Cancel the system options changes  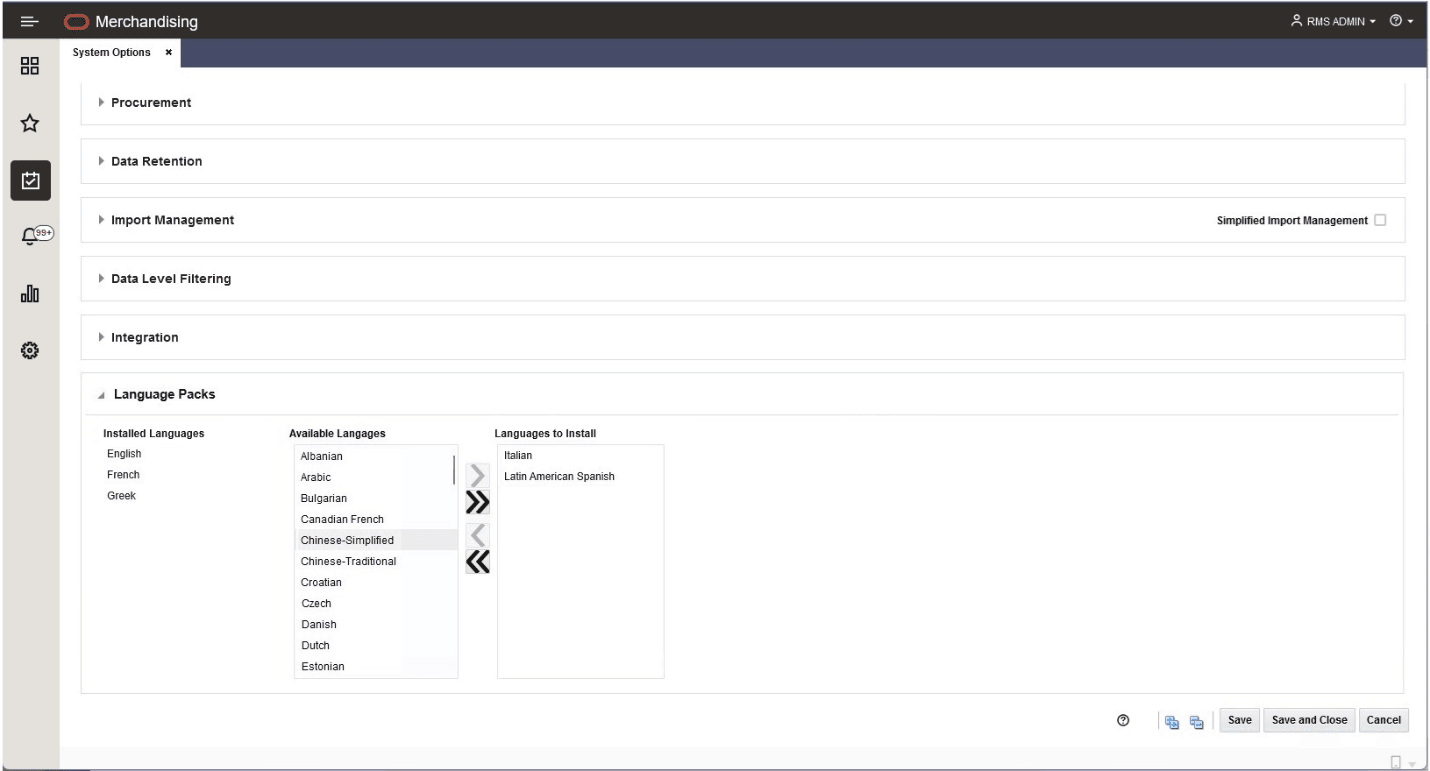[x=1384, y=719]
